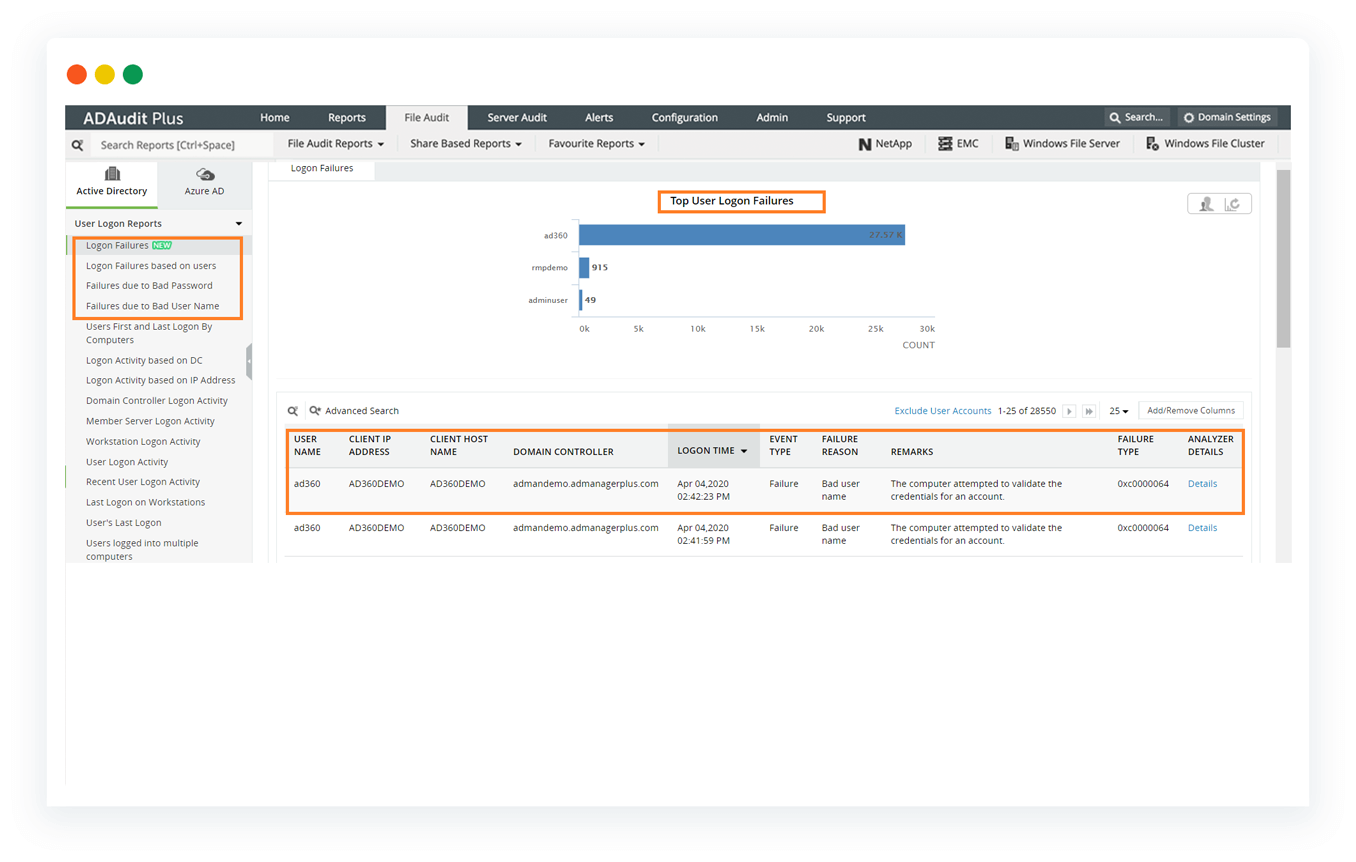Click the Failure Reason column header
Screen dimensions: 1356x862
coord(840,445)
